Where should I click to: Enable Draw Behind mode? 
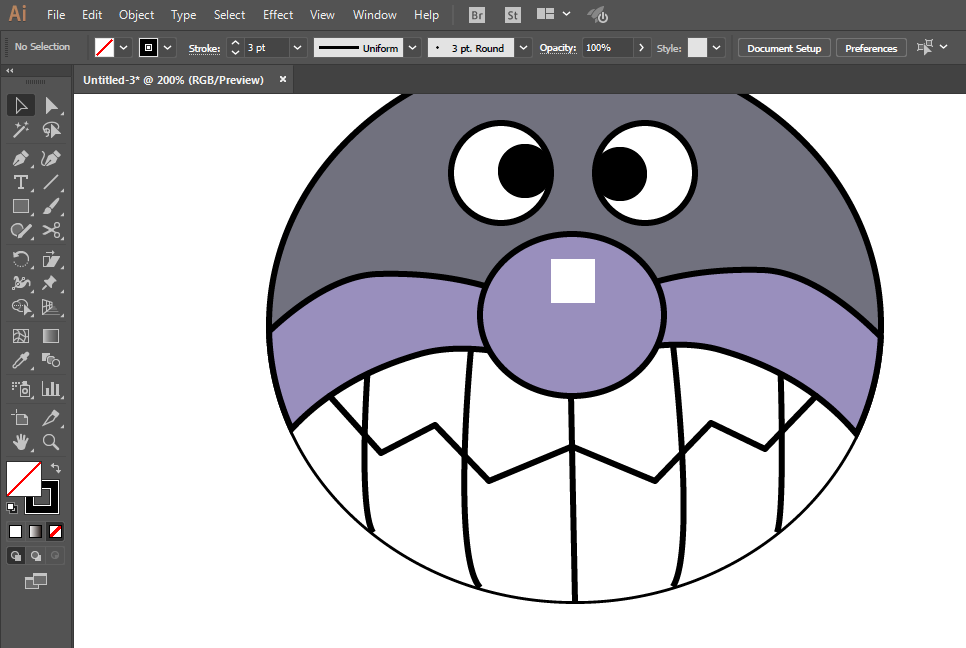pos(36,556)
